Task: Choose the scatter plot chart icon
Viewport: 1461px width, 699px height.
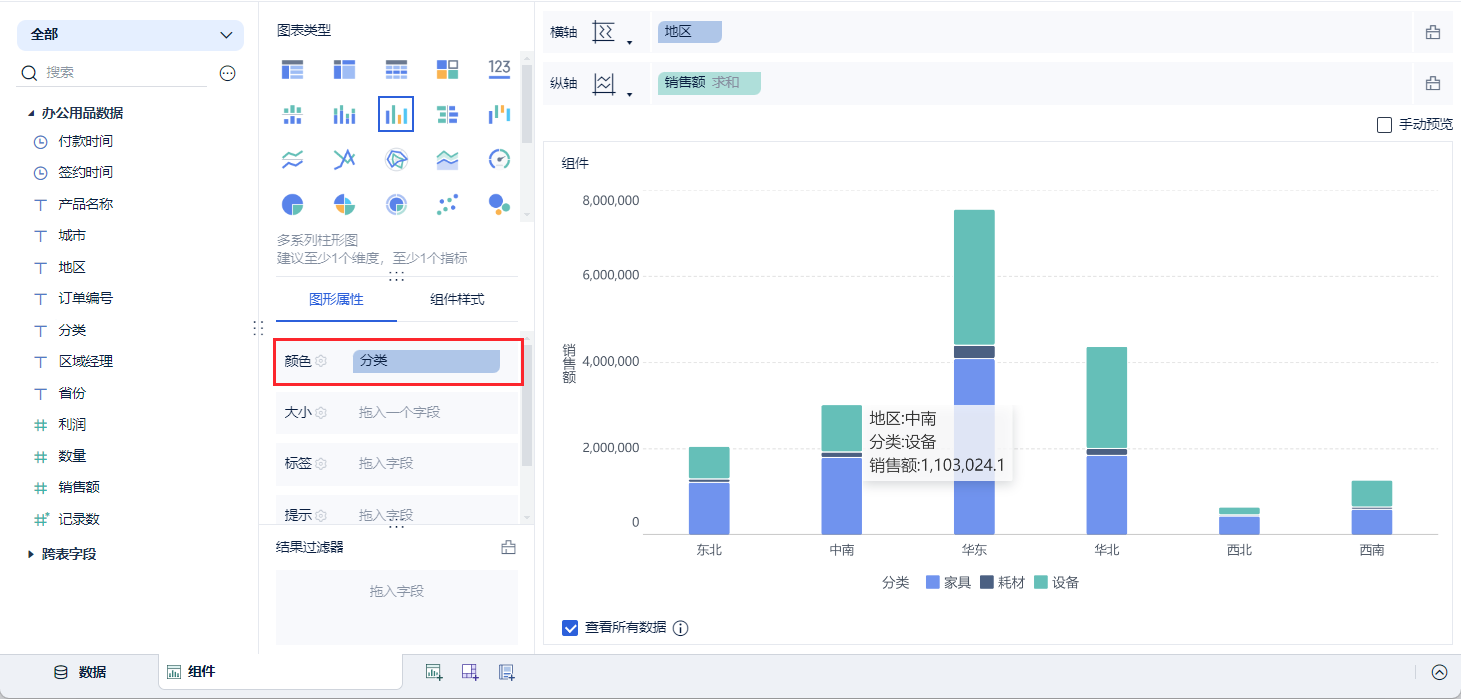Action: tap(448, 205)
